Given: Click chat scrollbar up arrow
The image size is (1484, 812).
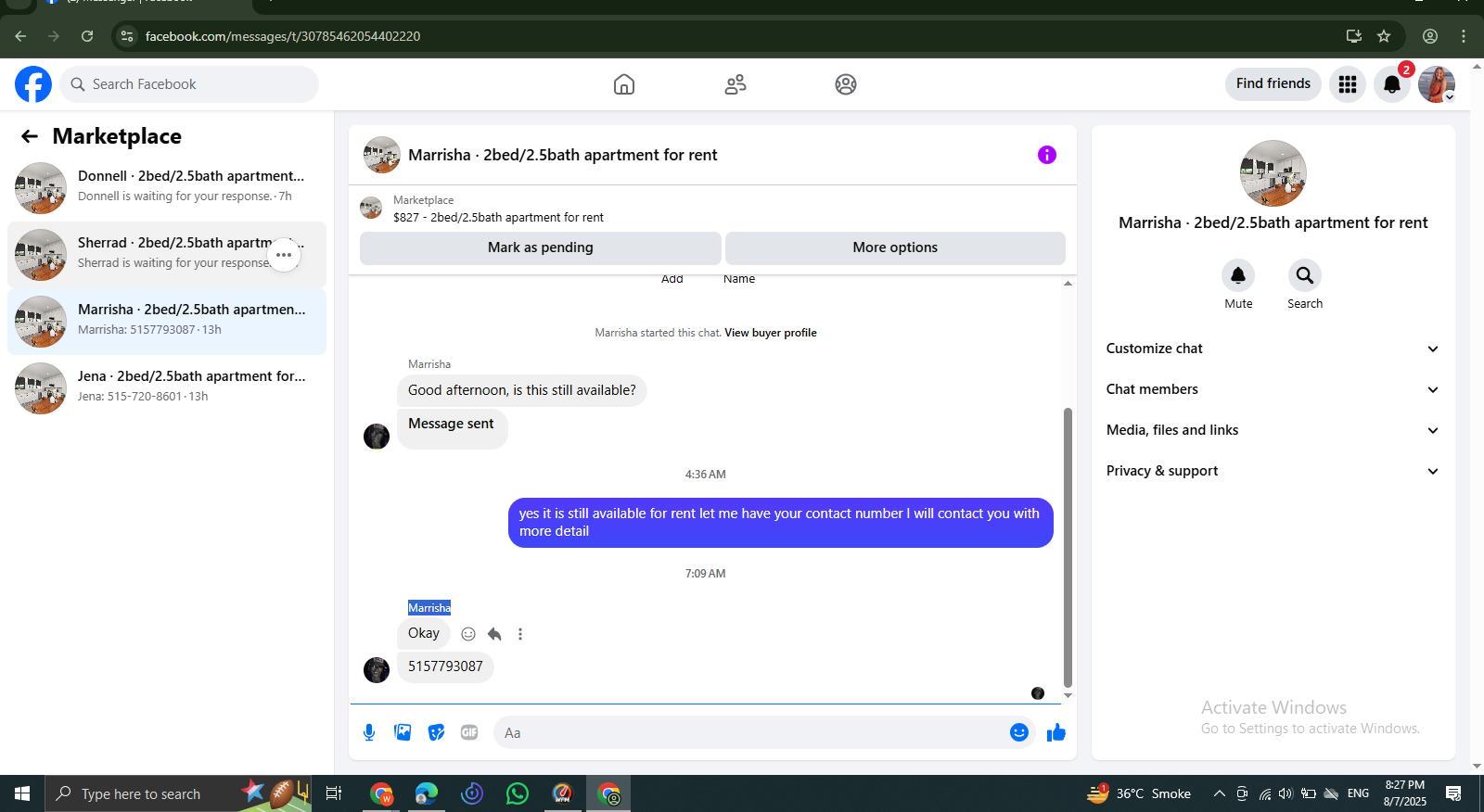Looking at the screenshot, I should point(1068,283).
